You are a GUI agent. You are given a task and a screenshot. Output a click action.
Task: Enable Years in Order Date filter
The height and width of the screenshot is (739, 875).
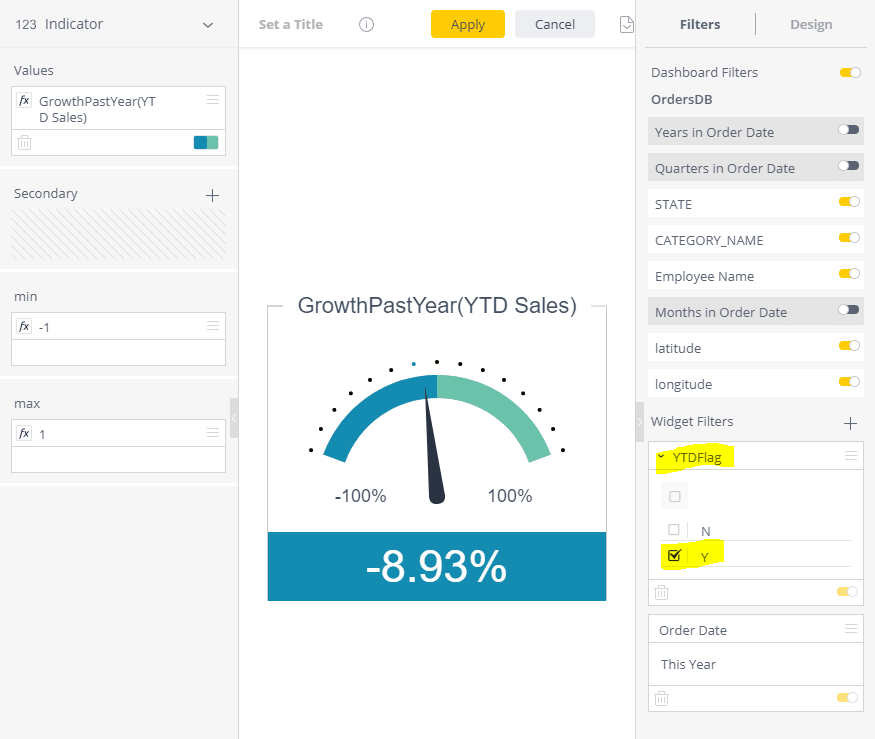point(849,130)
